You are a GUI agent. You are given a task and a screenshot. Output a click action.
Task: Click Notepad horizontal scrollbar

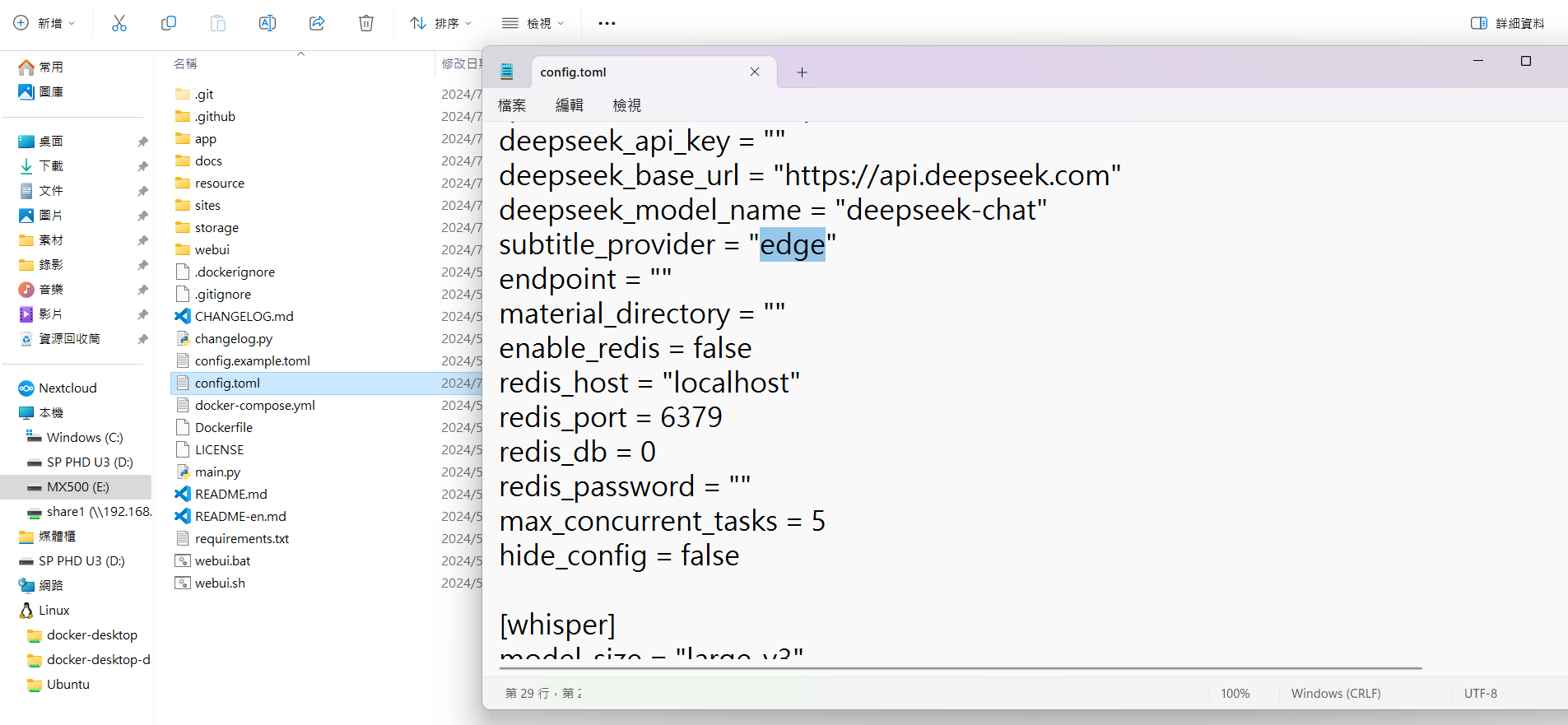[x=961, y=668]
